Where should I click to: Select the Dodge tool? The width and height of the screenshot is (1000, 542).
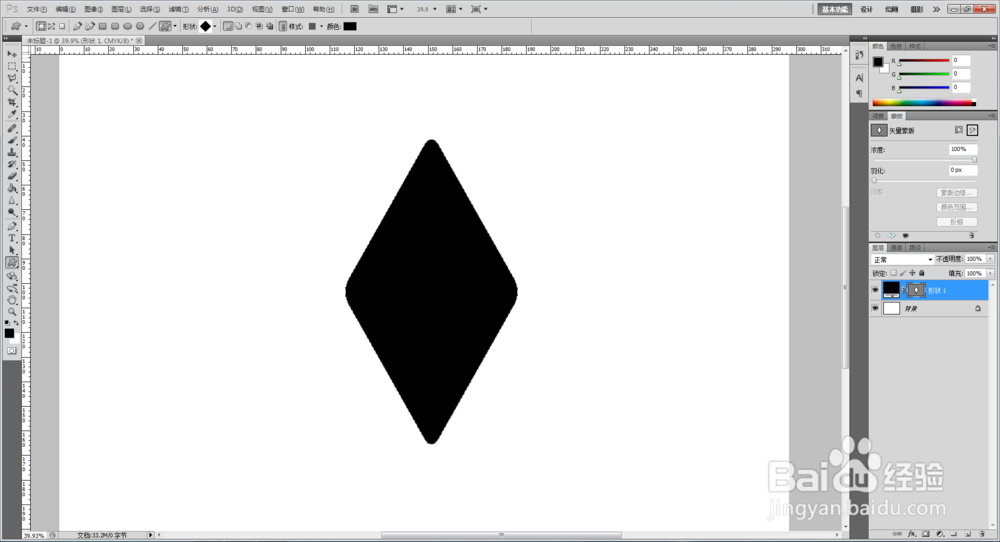(x=11, y=213)
